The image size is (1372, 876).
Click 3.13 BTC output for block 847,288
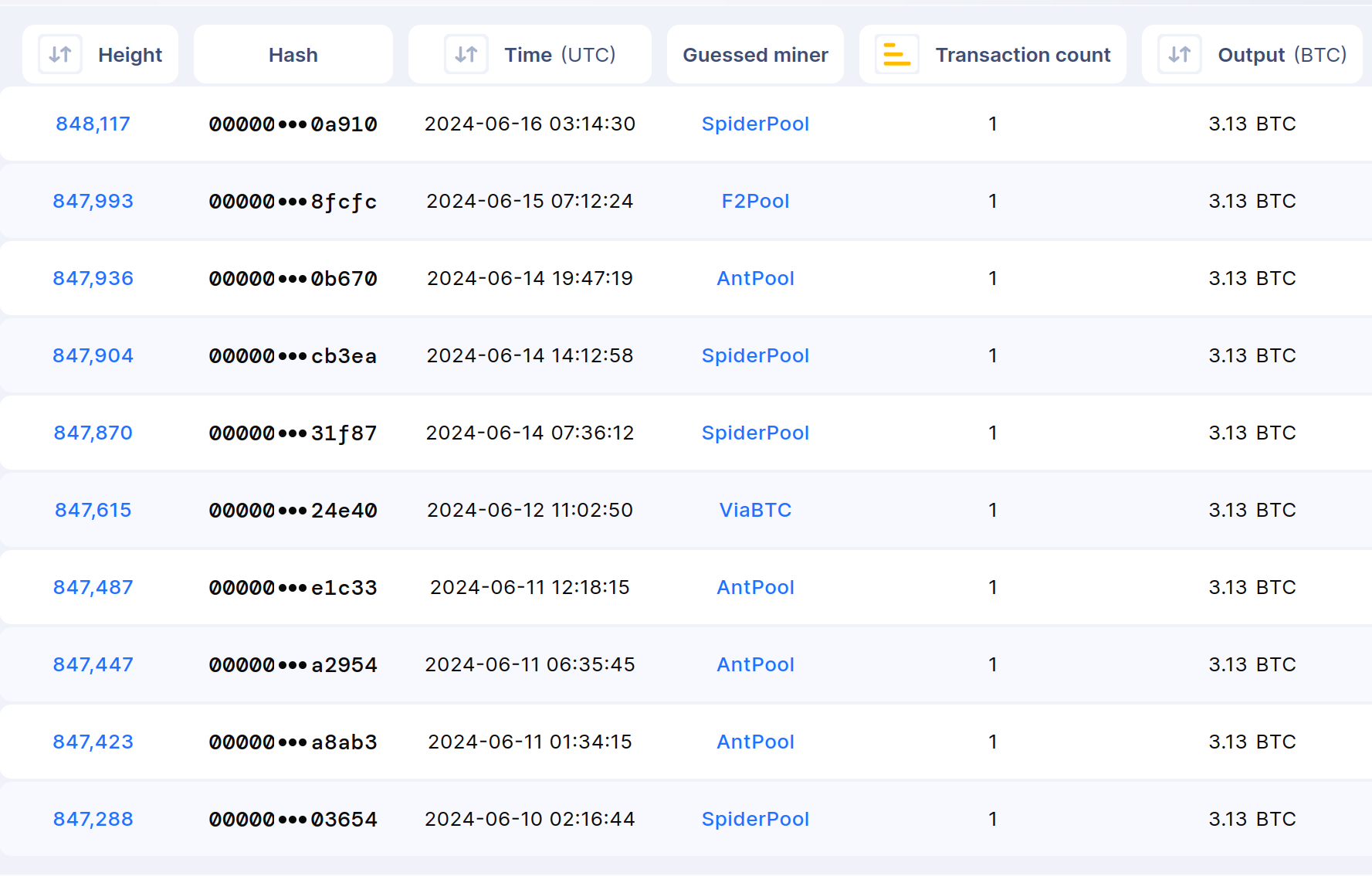point(1252,819)
